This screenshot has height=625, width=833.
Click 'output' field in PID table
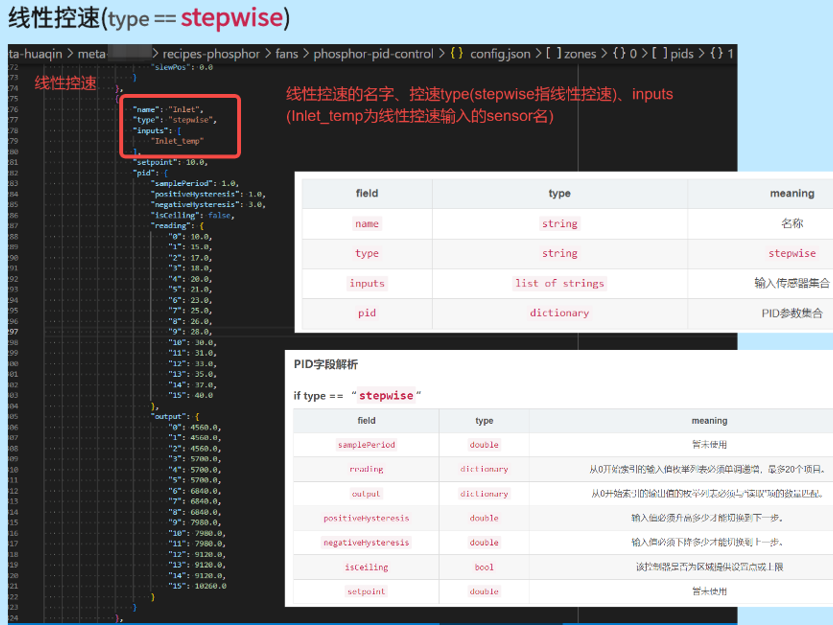(367, 494)
